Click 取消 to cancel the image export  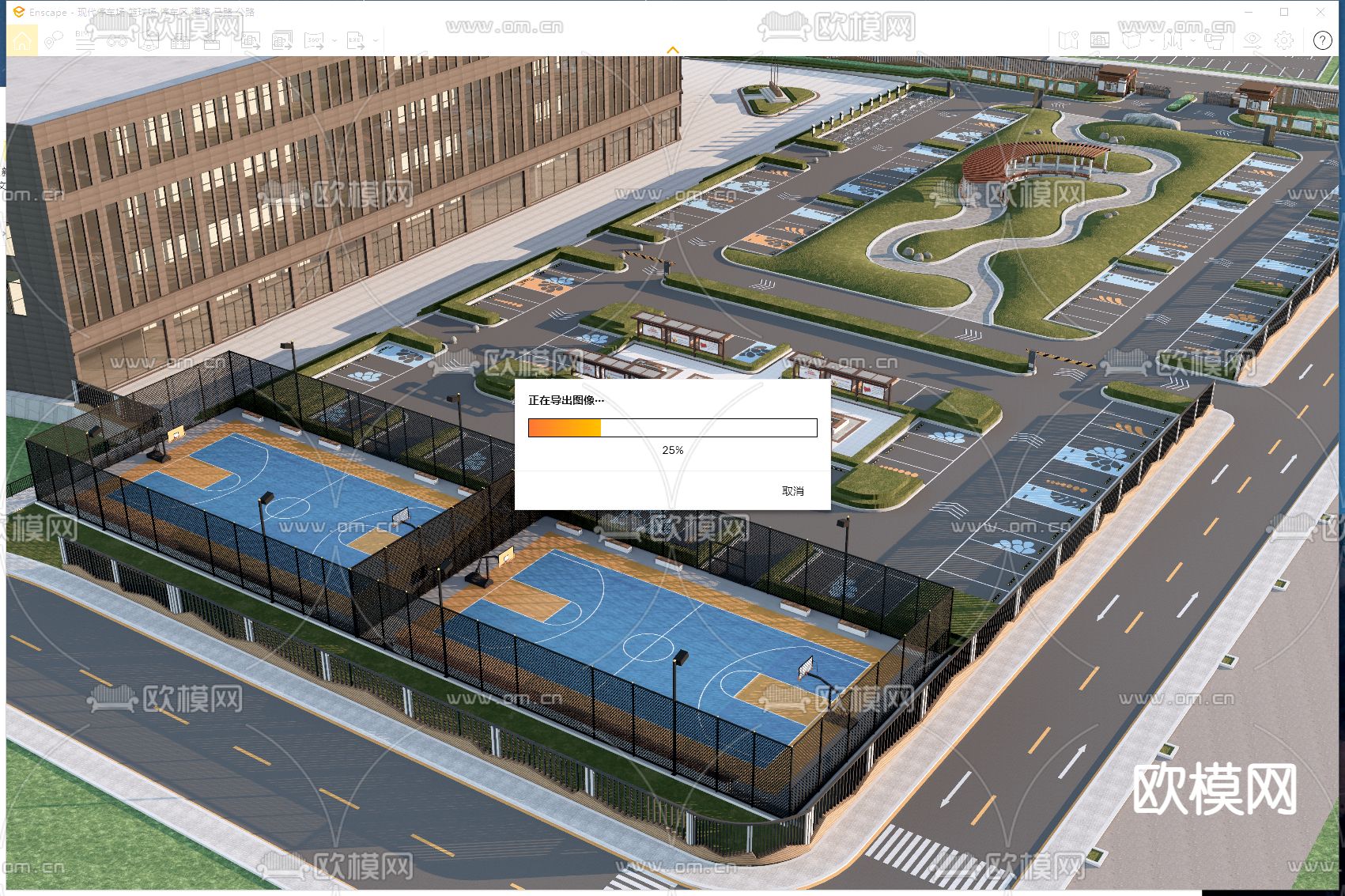pyautogui.click(x=793, y=491)
